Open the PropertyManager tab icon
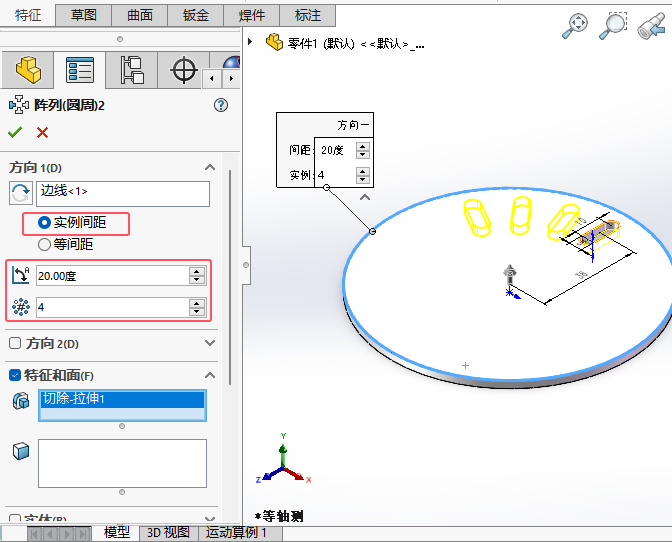Viewport: 672px width, 542px height. coord(80,70)
